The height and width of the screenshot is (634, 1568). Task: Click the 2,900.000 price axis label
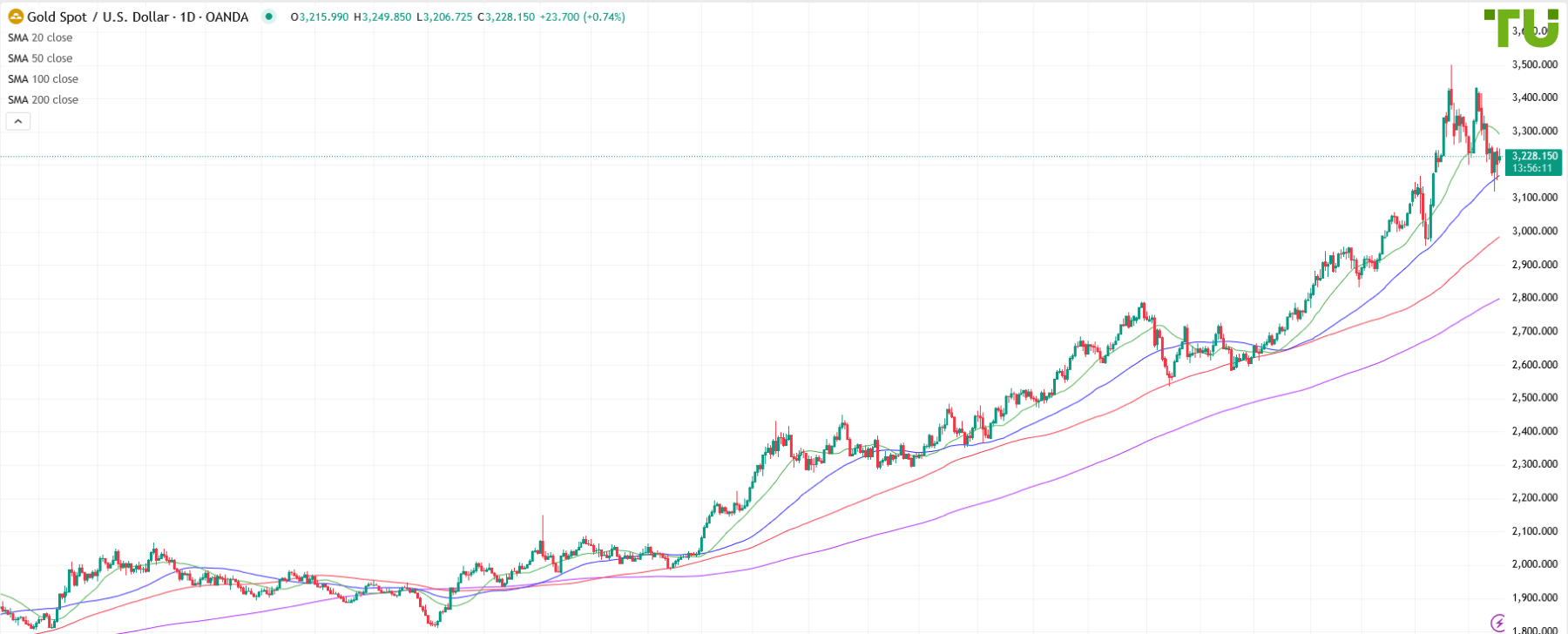point(1535,265)
